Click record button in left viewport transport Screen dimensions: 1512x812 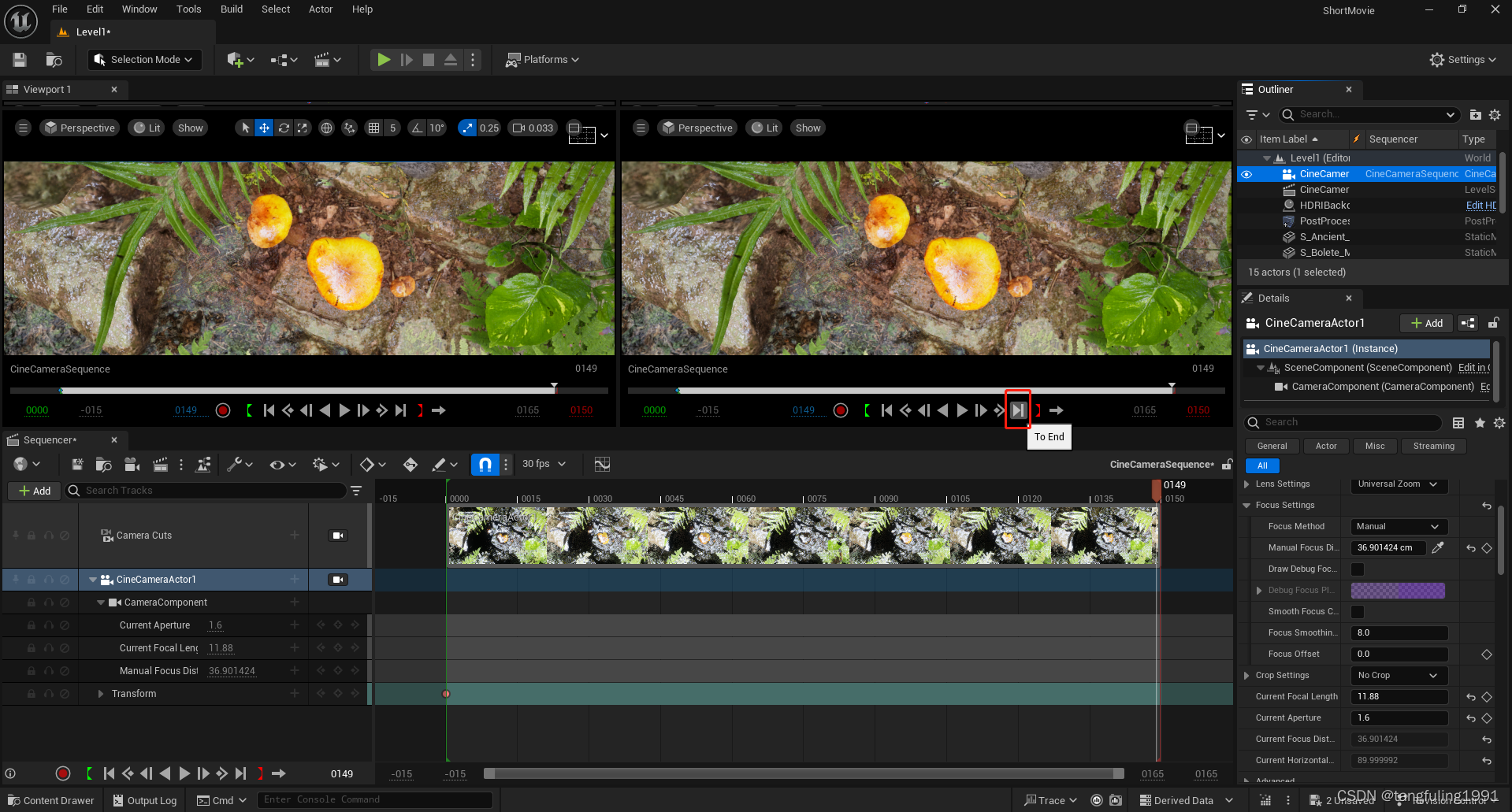(x=223, y=410)
